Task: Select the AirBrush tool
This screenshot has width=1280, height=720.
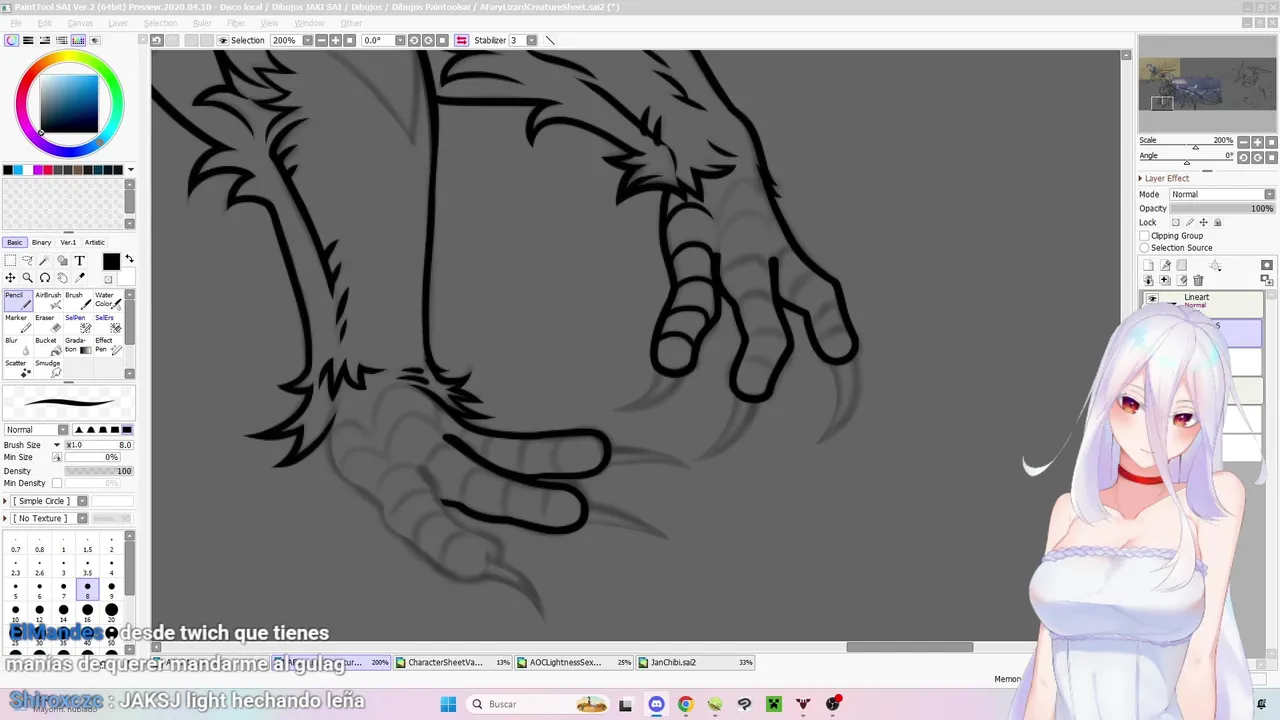Action: point(49,300)
